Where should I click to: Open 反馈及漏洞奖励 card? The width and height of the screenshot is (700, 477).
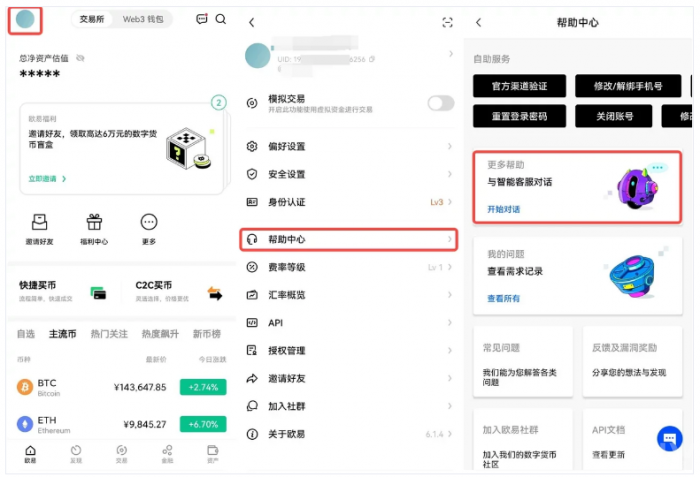pos(633,362)
